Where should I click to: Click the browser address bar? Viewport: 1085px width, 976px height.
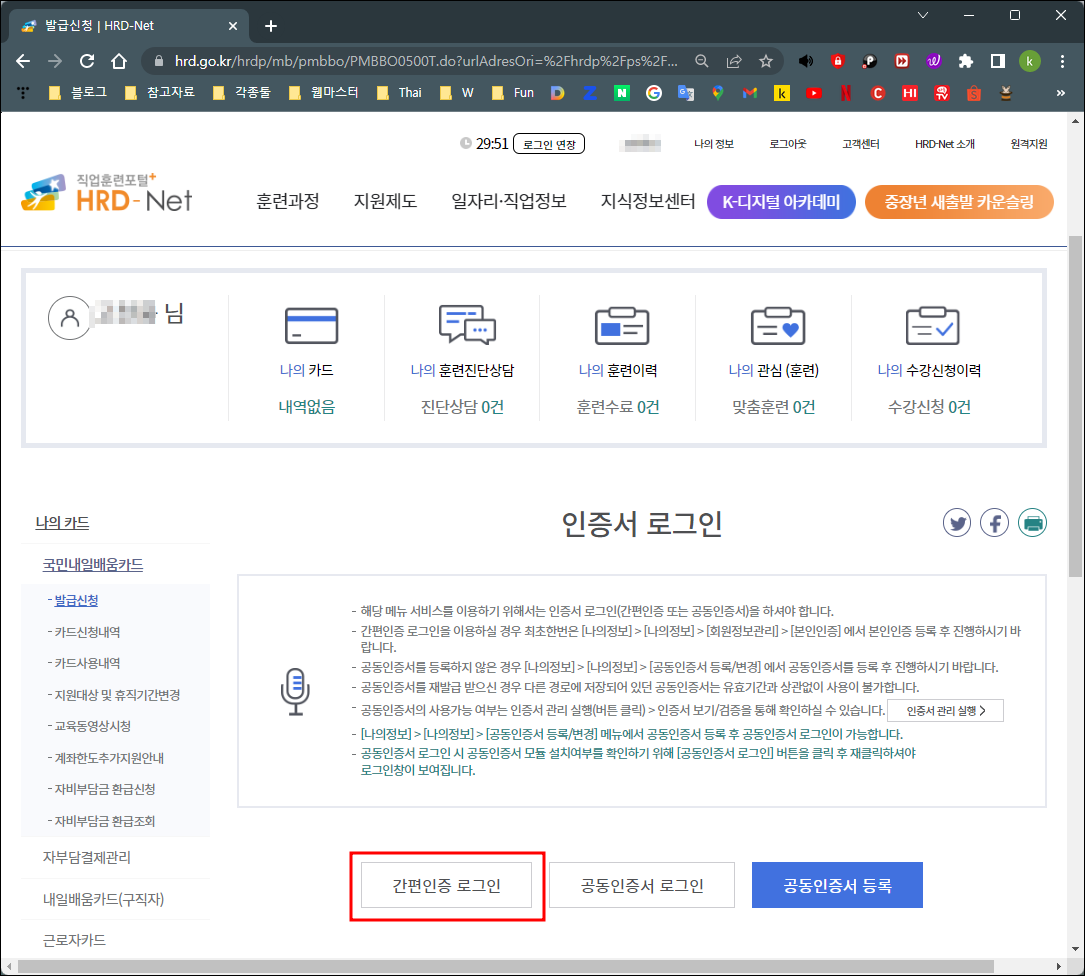[x=400, y=61]
